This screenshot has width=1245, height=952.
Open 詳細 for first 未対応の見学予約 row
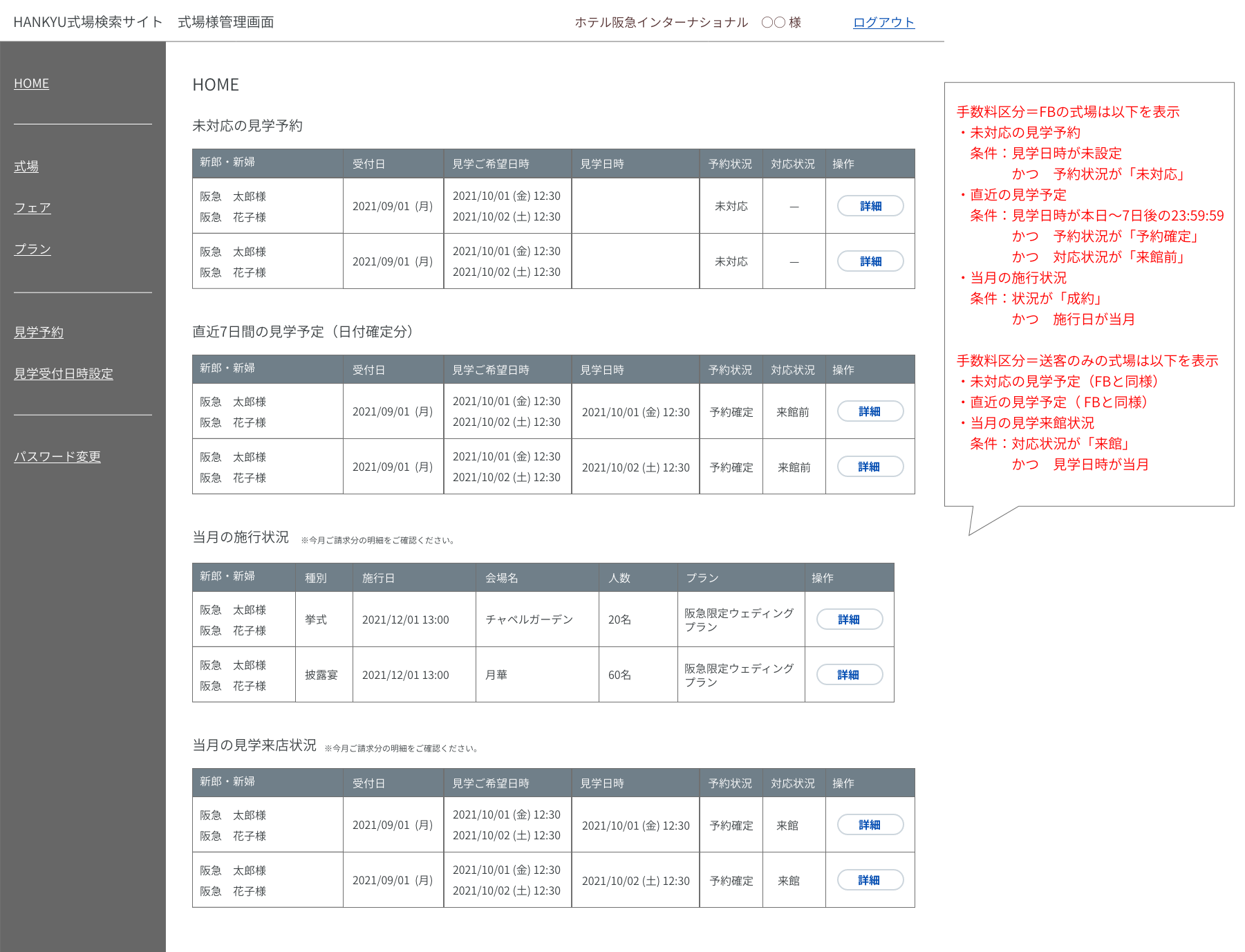point(870,206)
